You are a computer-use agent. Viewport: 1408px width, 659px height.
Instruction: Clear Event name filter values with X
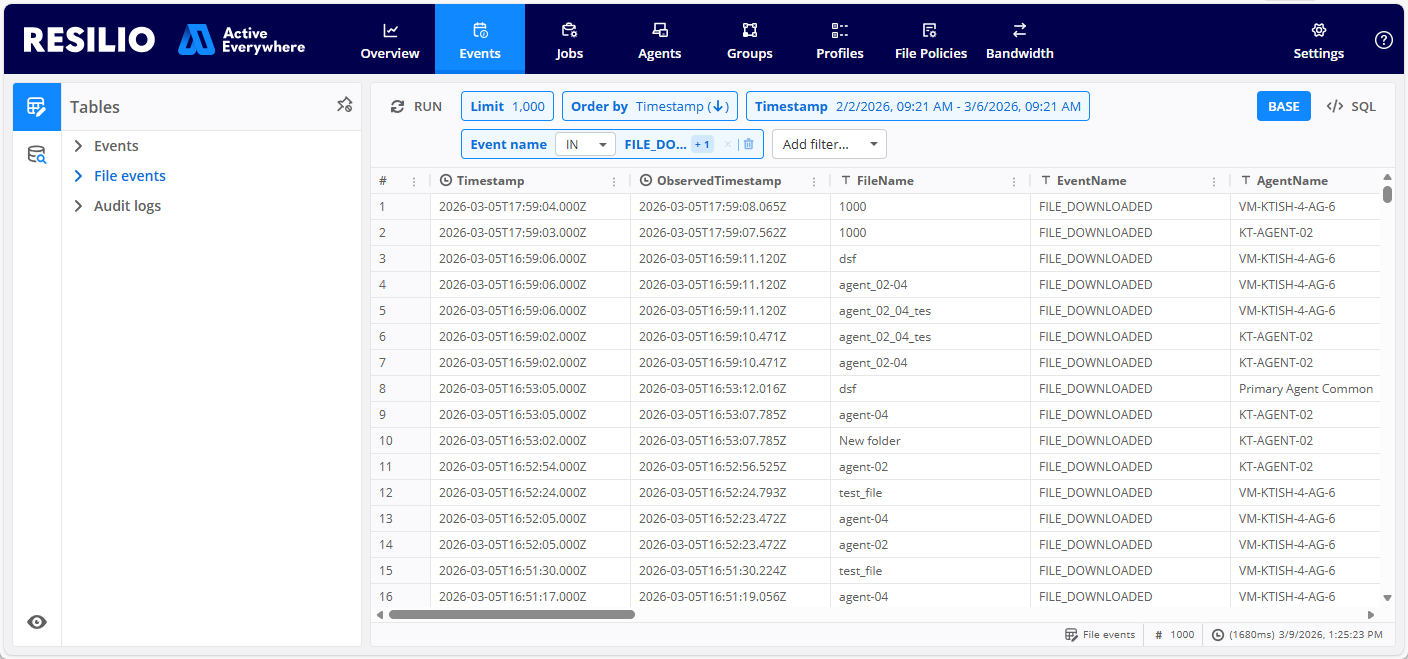click(727, 144)
